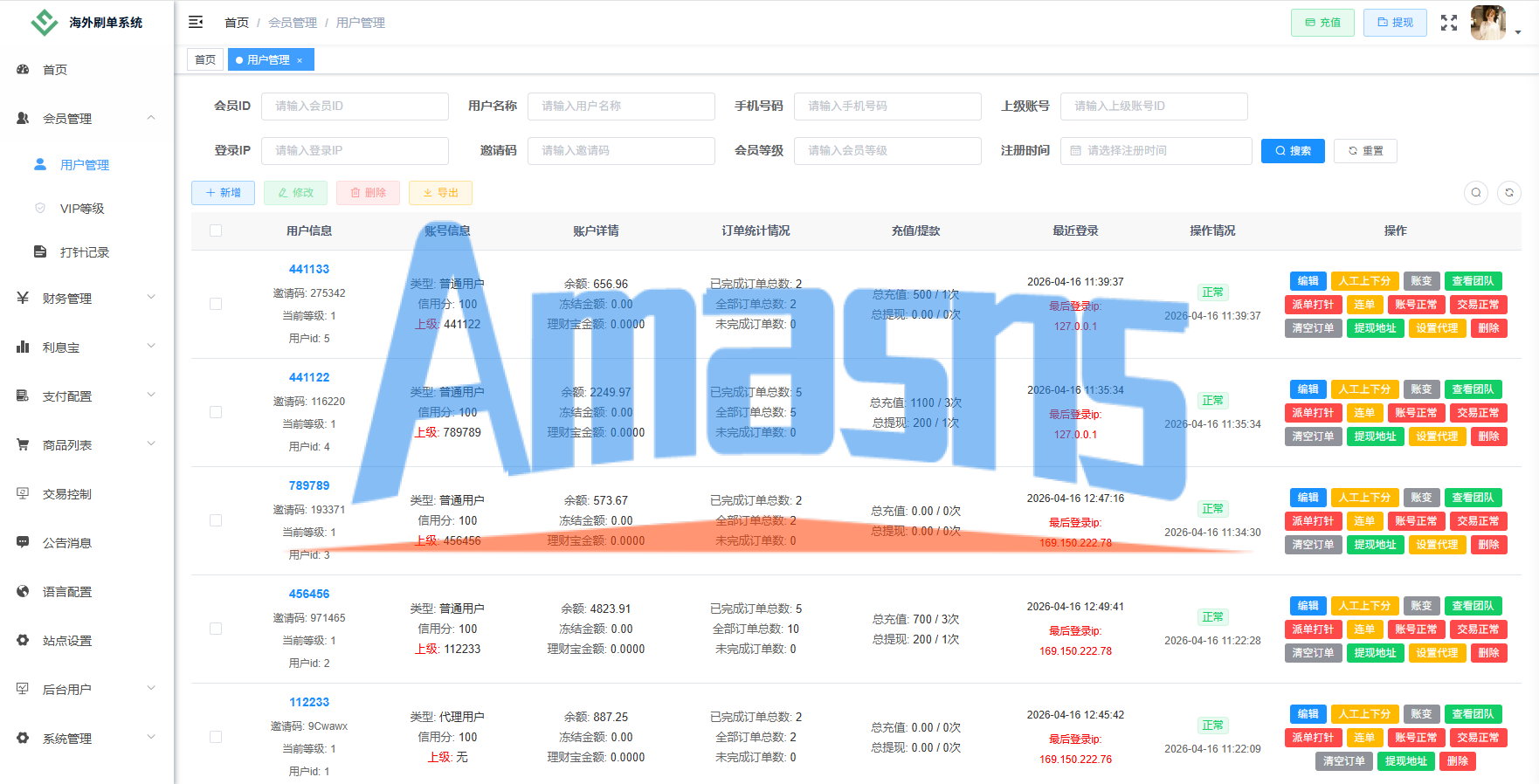This screenshot has height=784, width=1539.
Task: Click the 财务管理 yen icon
Action: 23,298
